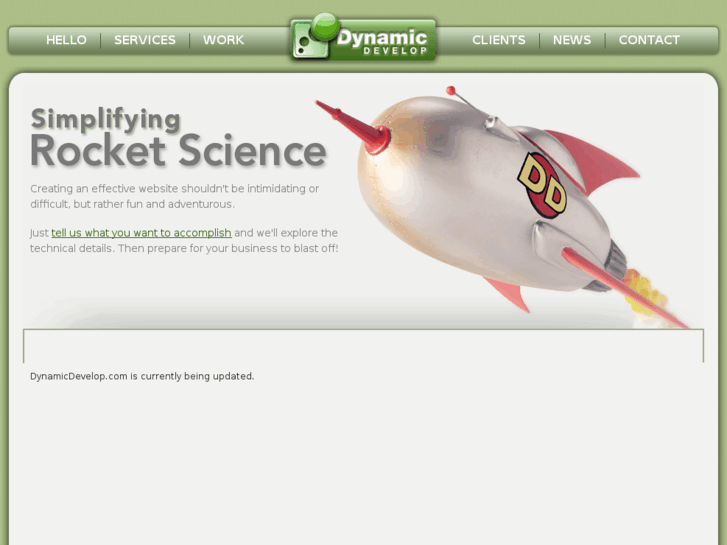Open the HELLO menu item
The image size is (727, 545).
point(66,40)
